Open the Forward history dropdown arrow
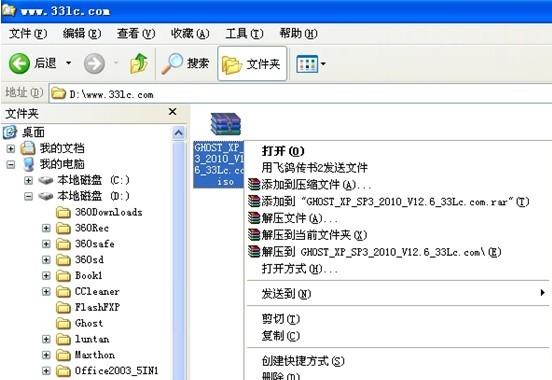Screen dimensions: 552x380 click(x=116, y=63)
